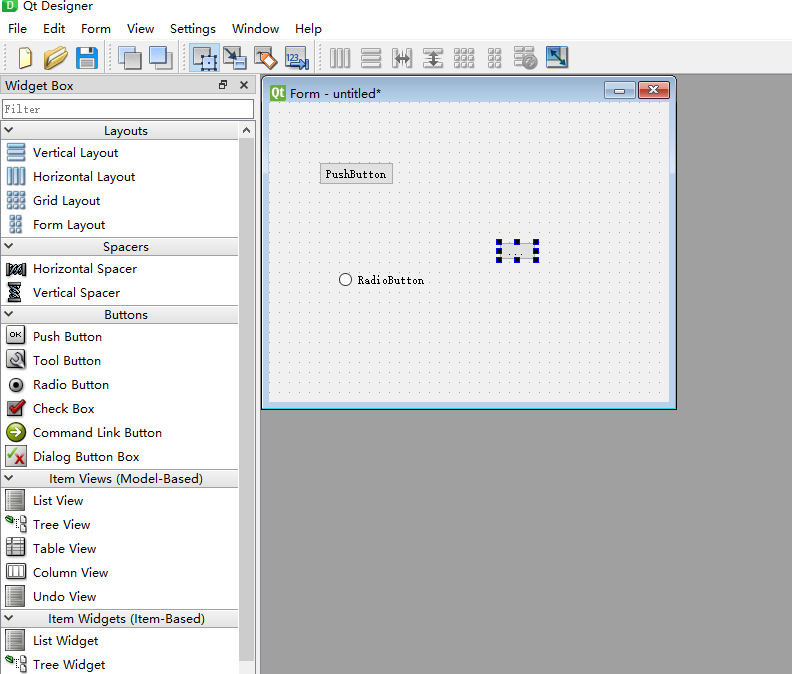
Task: Save the form with the floppy disk icon
Action: [x=87, y=58]
